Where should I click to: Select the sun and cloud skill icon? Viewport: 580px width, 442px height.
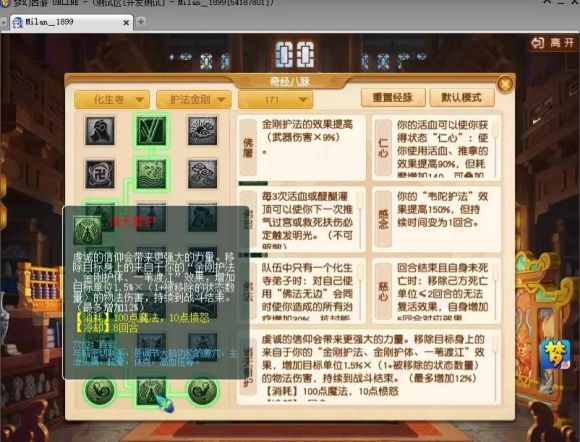tap(202, 131)
